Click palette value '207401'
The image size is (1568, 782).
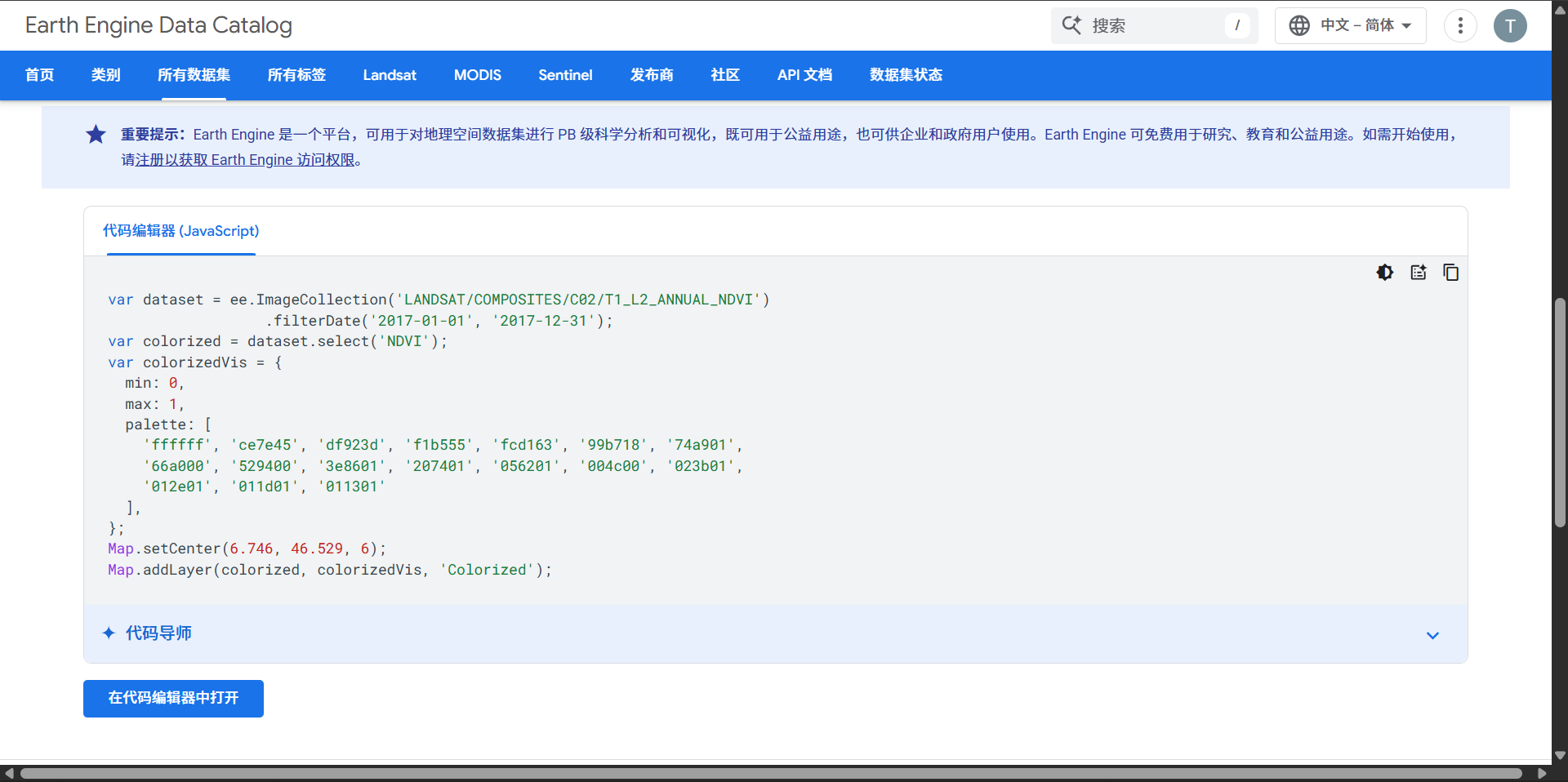click(439, 466)
